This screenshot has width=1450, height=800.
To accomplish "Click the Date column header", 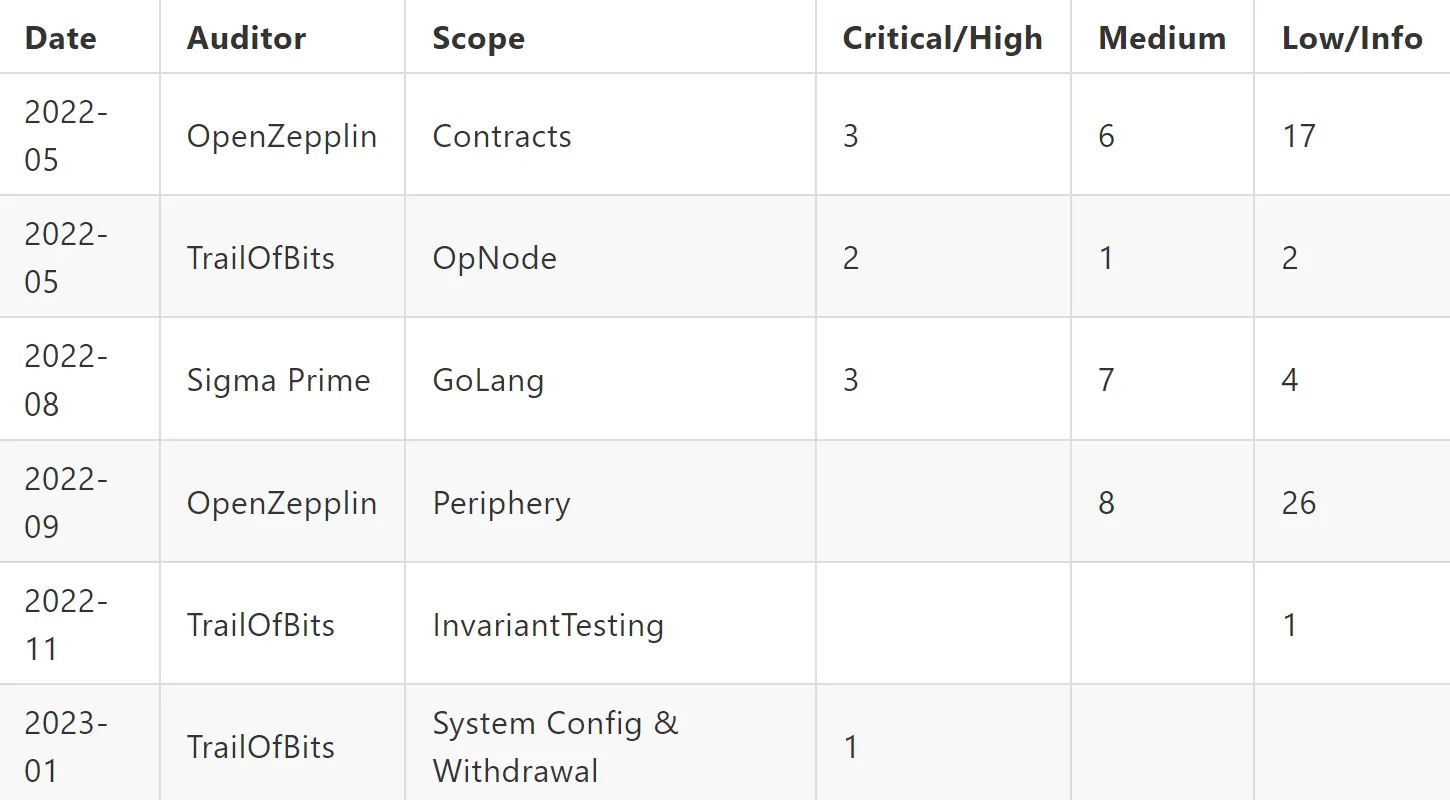I will (x=61, y=38).
